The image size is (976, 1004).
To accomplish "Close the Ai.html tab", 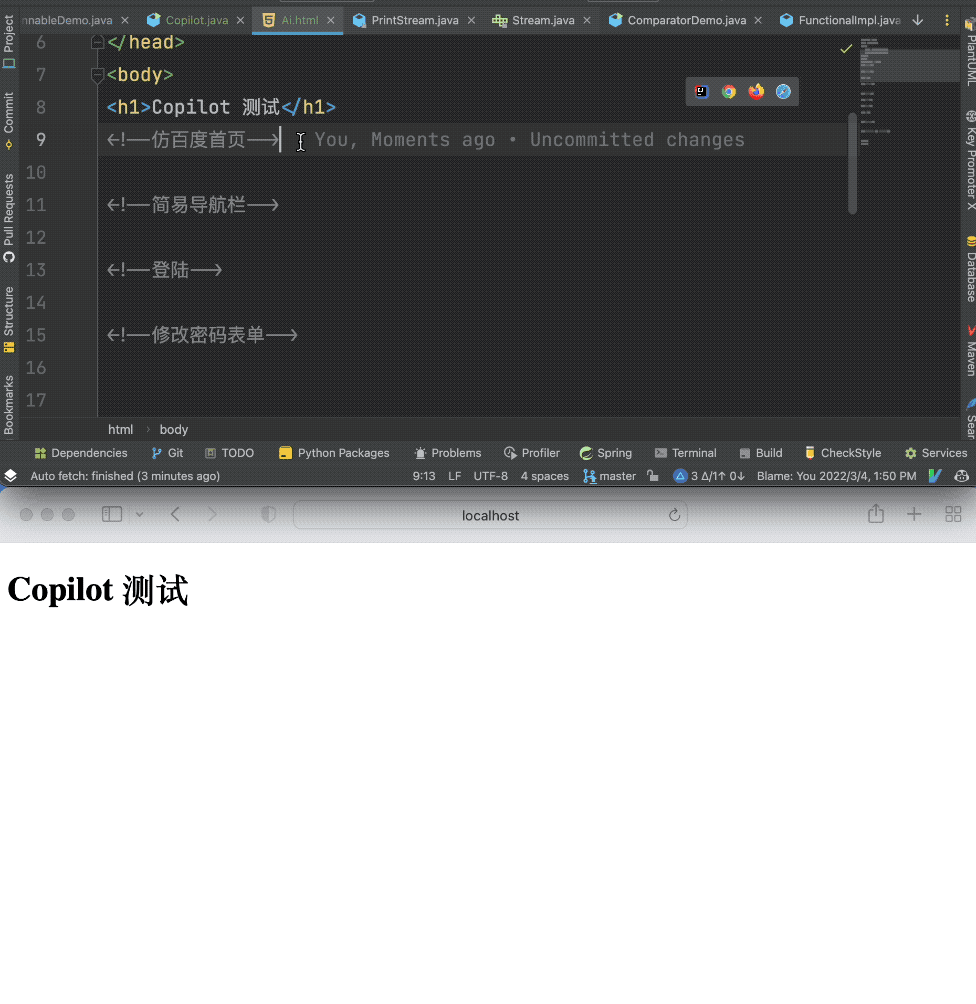I will [x=330, y=20].
